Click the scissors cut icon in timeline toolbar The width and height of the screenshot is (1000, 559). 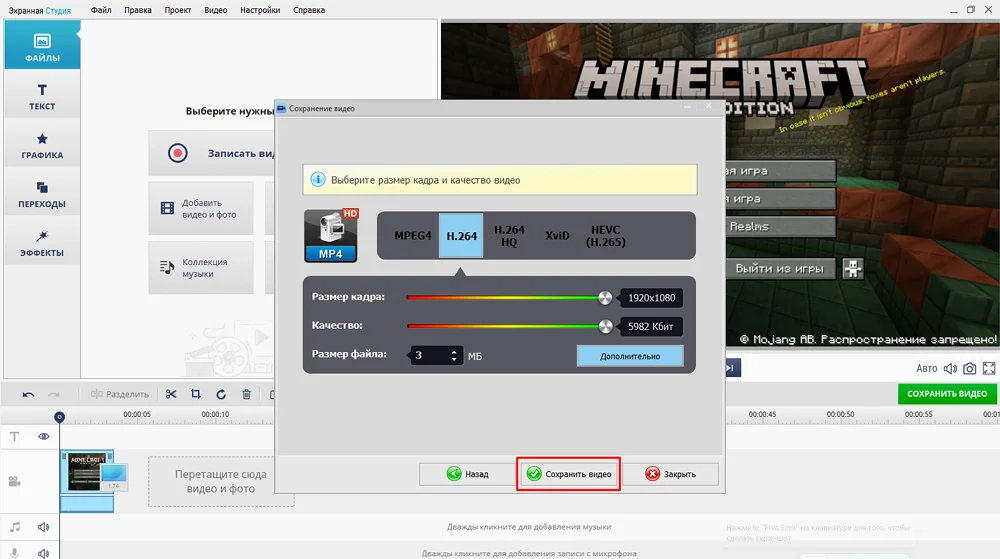171,394
